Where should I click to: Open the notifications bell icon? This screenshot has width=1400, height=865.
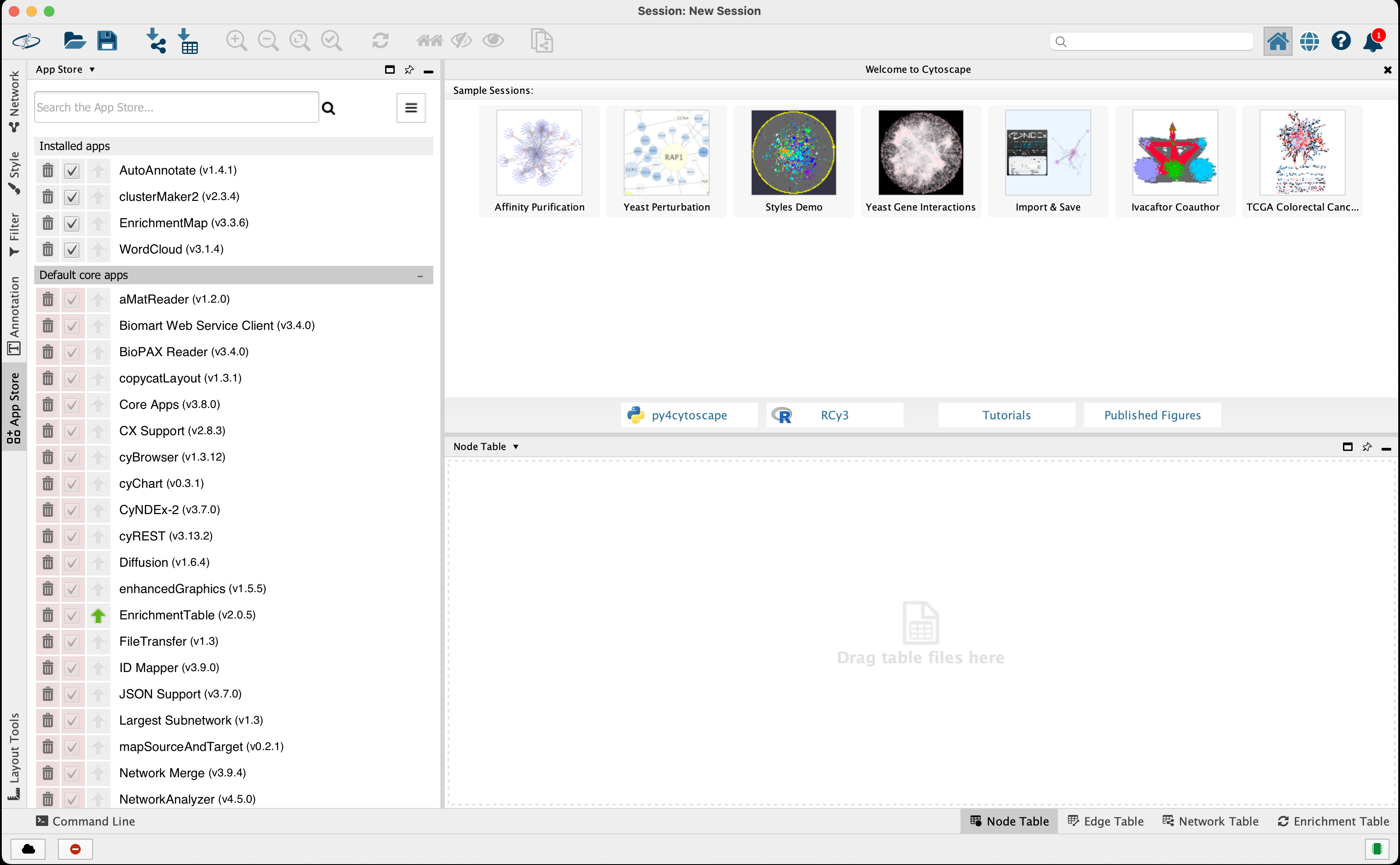[1372, 41]
